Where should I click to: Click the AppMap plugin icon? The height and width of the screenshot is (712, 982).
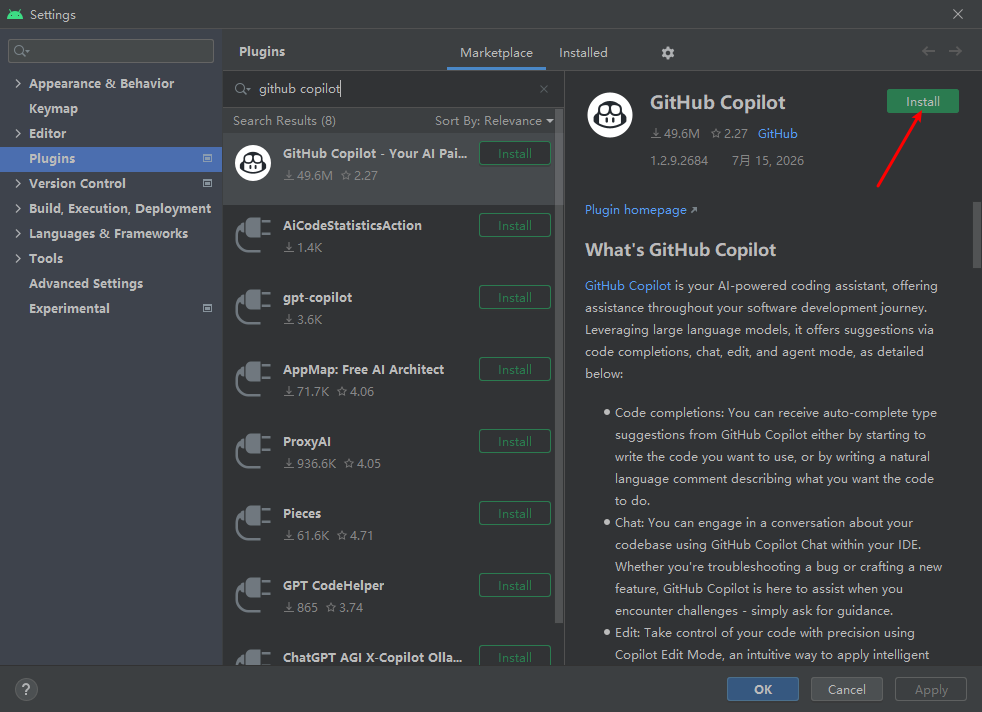click(x=253, y=379)
